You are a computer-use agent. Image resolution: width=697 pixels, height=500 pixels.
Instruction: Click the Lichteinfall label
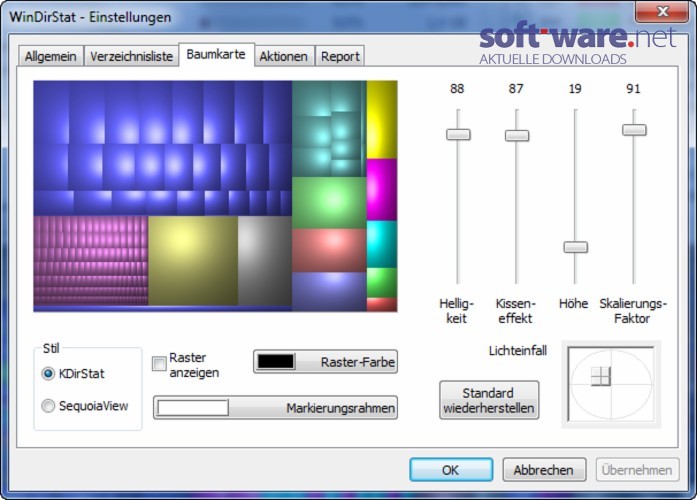point(518,351)
